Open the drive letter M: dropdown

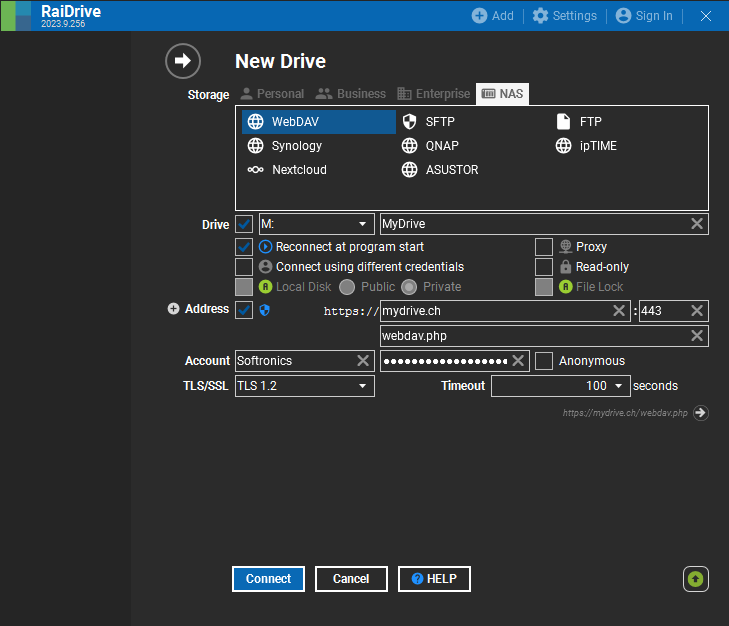pyautogui.click(x=317, y=224)
